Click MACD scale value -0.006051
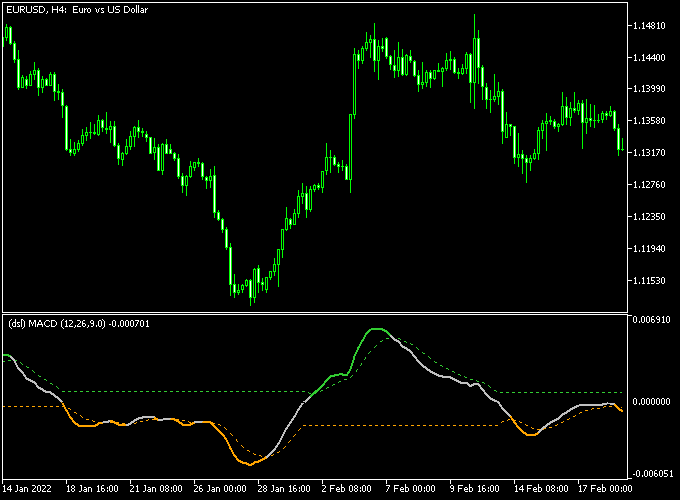680x500 pixels. tap(652, 474)
